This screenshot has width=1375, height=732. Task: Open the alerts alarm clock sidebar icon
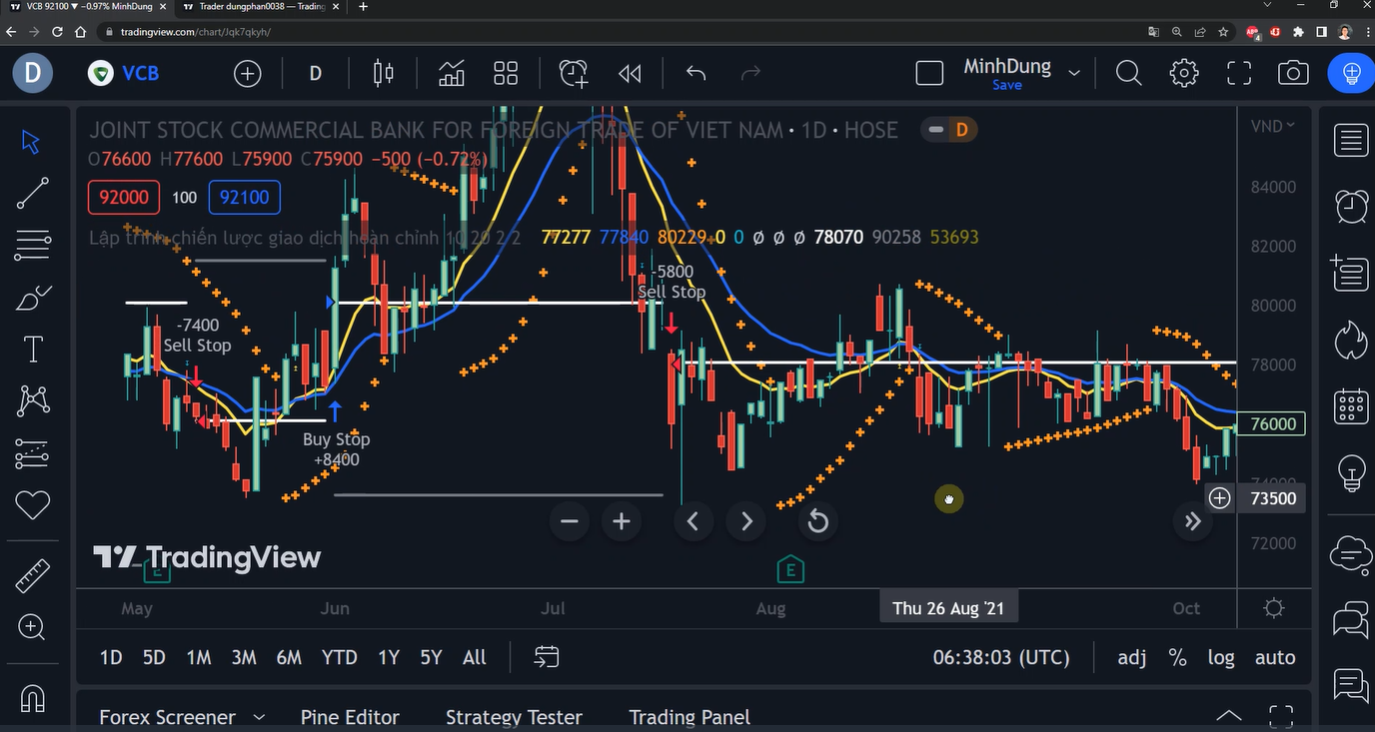1351,206
